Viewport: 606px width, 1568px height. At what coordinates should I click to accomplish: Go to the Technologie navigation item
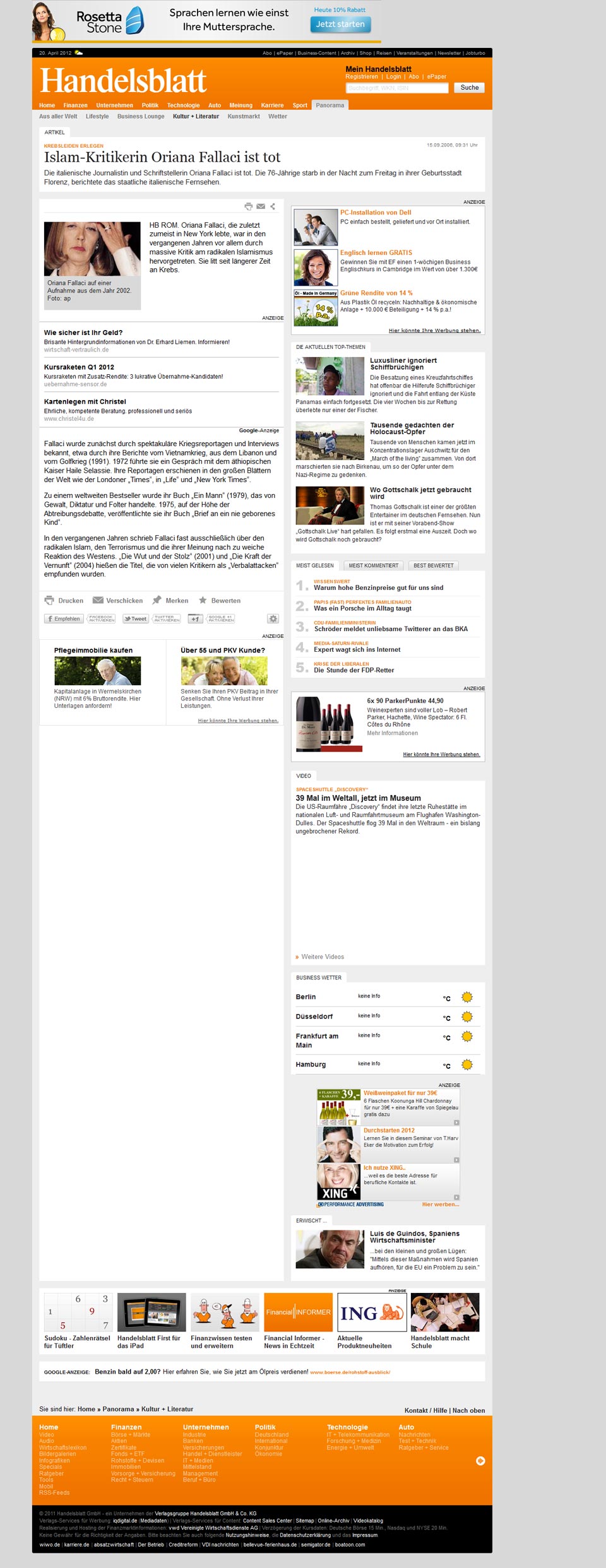pyautogui.click(x=183, y=105)
